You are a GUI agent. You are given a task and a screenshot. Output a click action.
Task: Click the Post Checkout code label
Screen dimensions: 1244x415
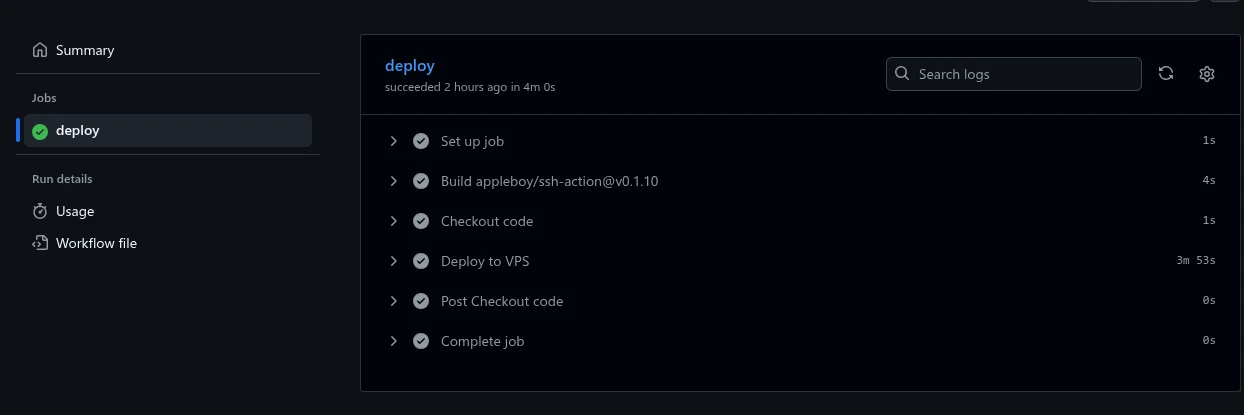(502, 301)
